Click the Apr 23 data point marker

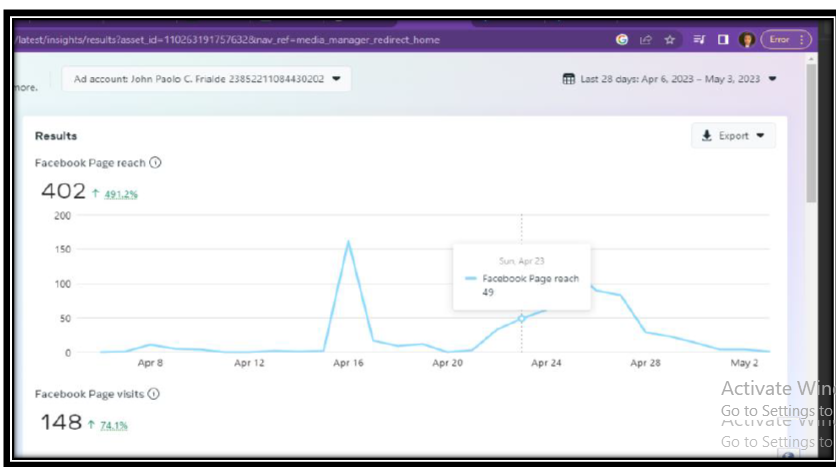[x=521, y=318]
